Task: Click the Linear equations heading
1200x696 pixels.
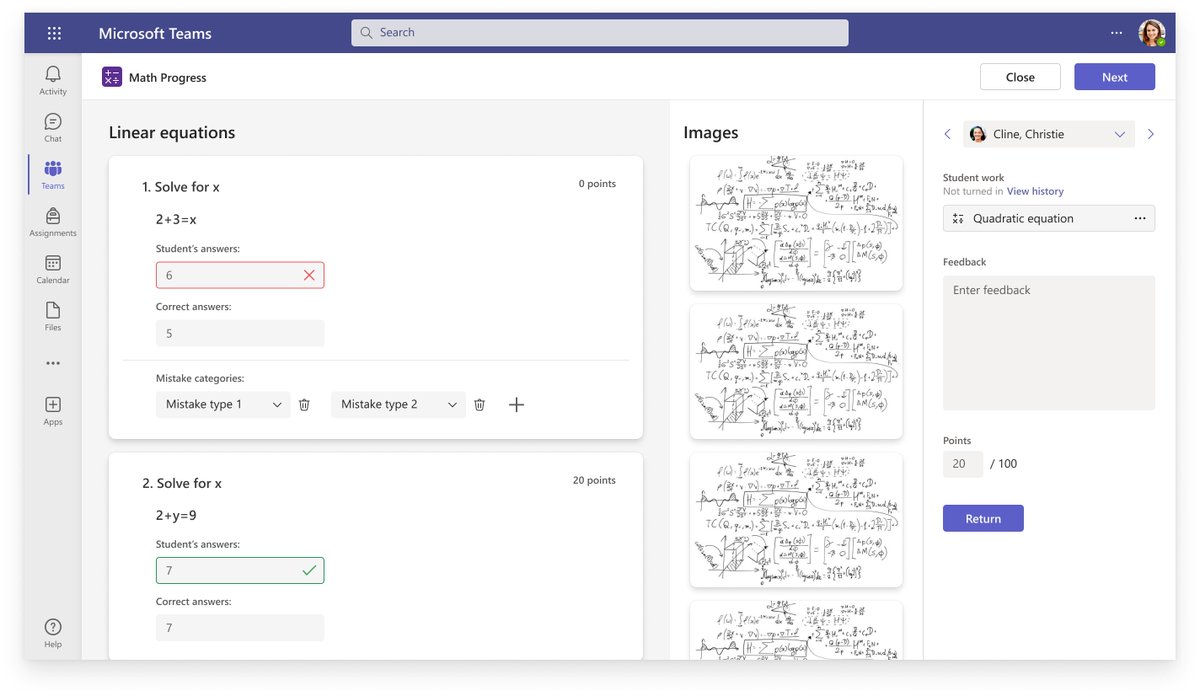Action: (172, 132)
